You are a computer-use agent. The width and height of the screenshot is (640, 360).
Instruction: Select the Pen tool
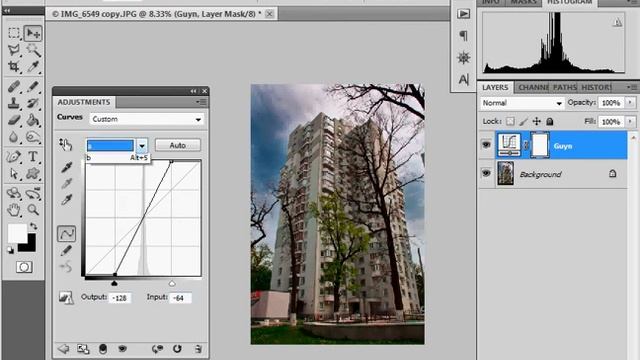[14, 157]
